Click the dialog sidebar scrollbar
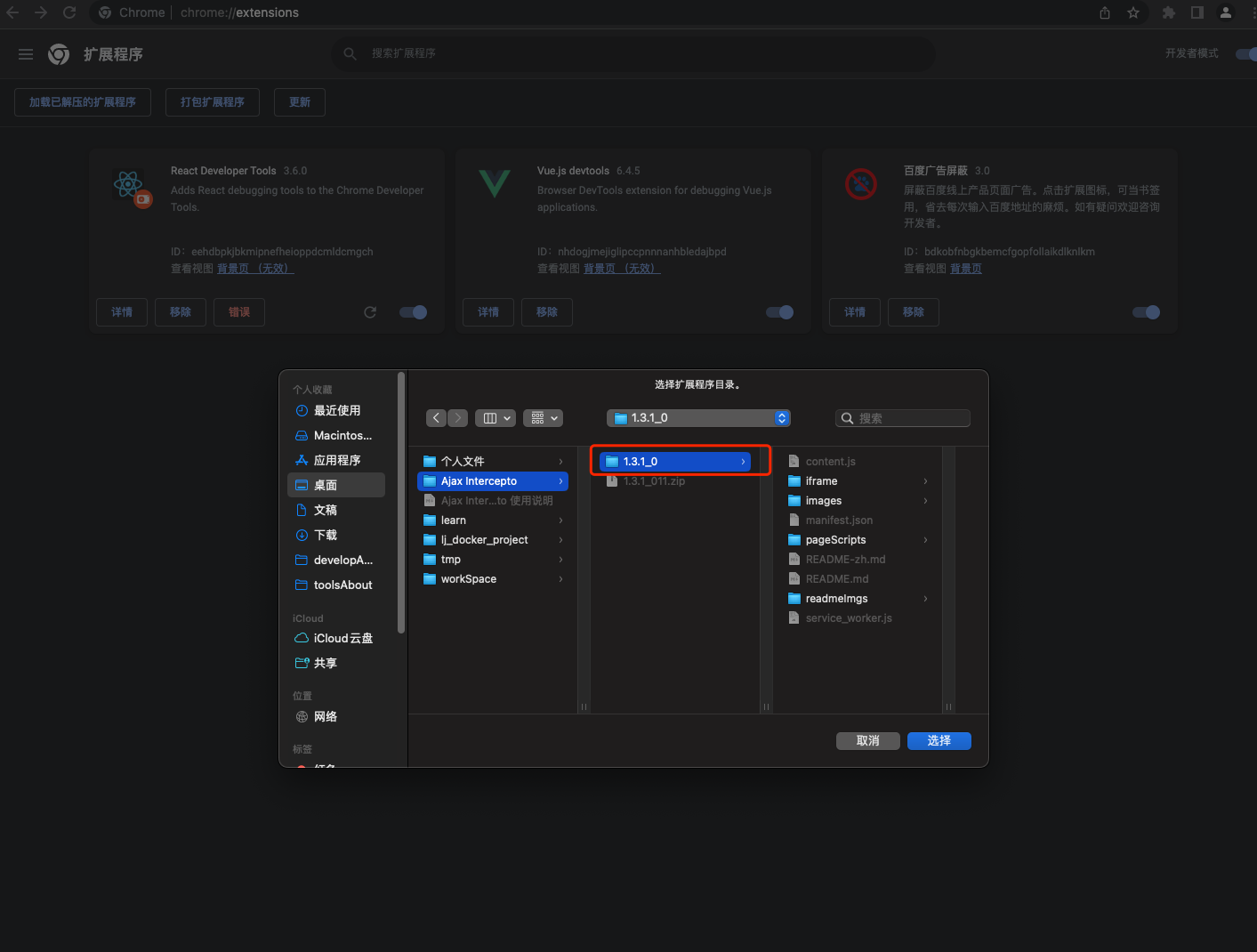 [401, 503]
